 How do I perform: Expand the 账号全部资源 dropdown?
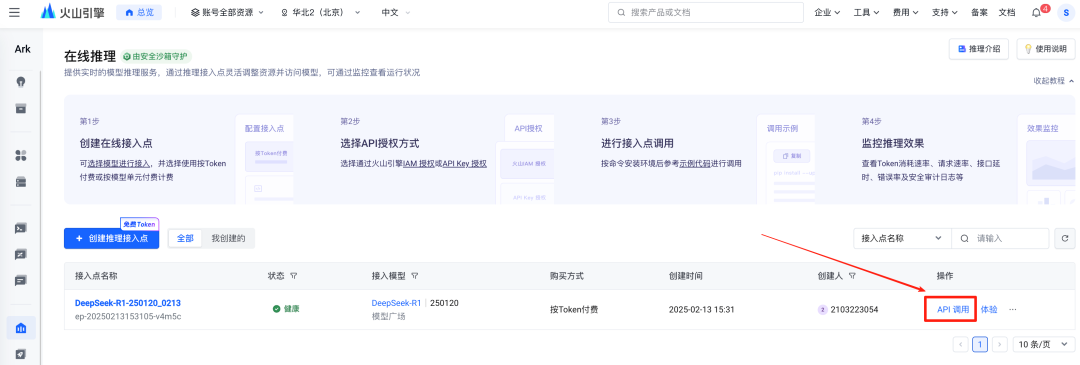[227, 12]
